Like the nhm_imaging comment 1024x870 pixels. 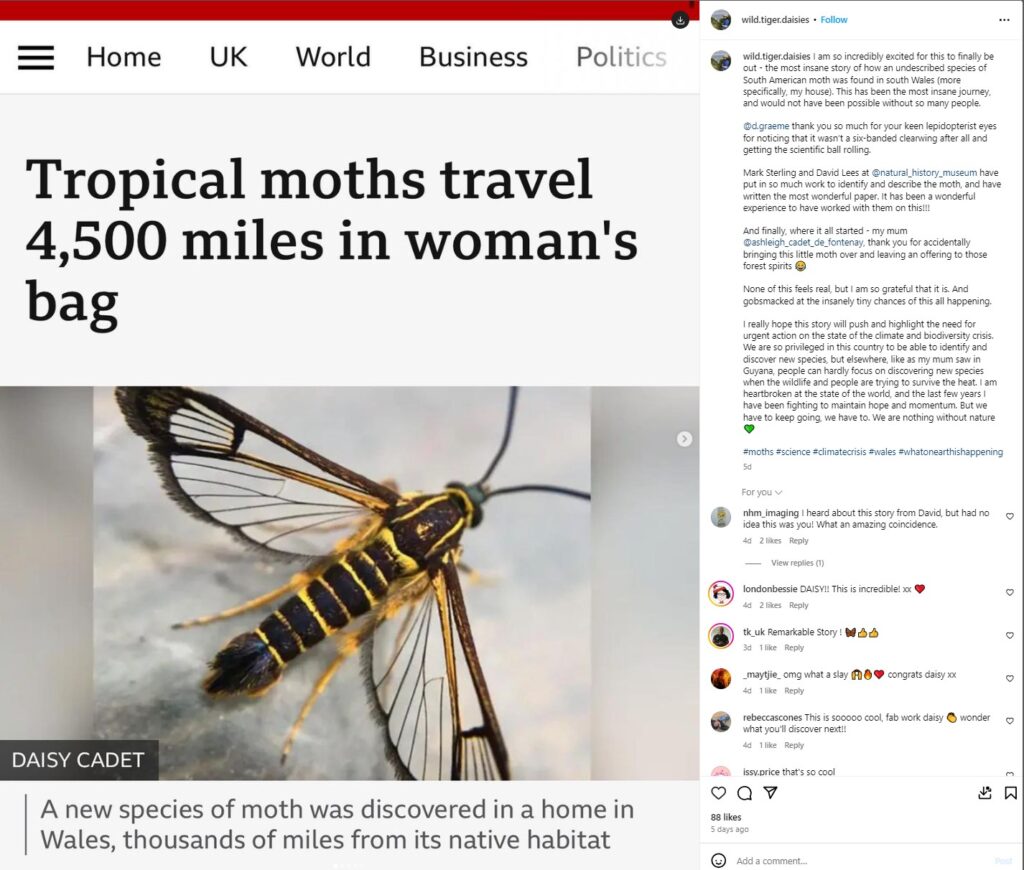[1009, 517]
